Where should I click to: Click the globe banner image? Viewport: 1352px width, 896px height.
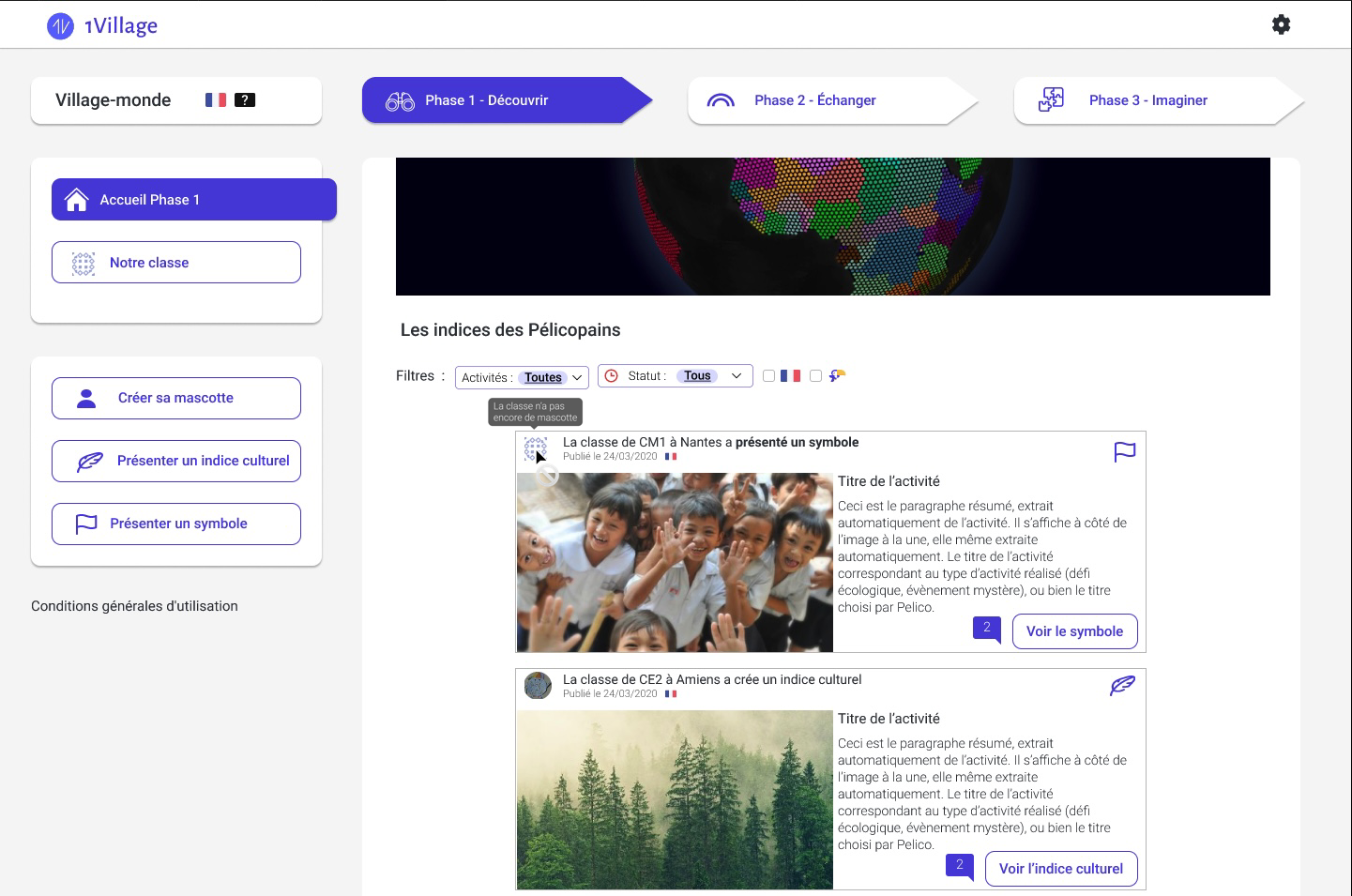point(833,226)
